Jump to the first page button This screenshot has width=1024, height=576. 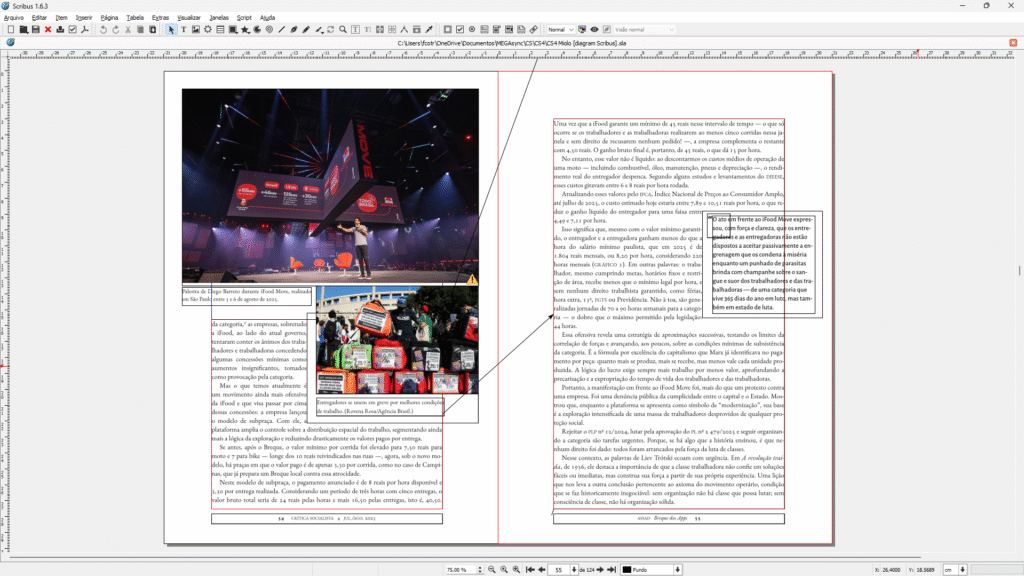(529, 569)
